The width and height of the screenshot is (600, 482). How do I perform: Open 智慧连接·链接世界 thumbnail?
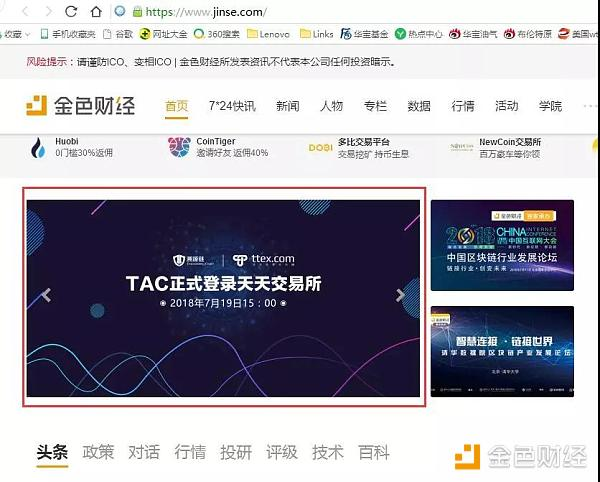(502, 351)
